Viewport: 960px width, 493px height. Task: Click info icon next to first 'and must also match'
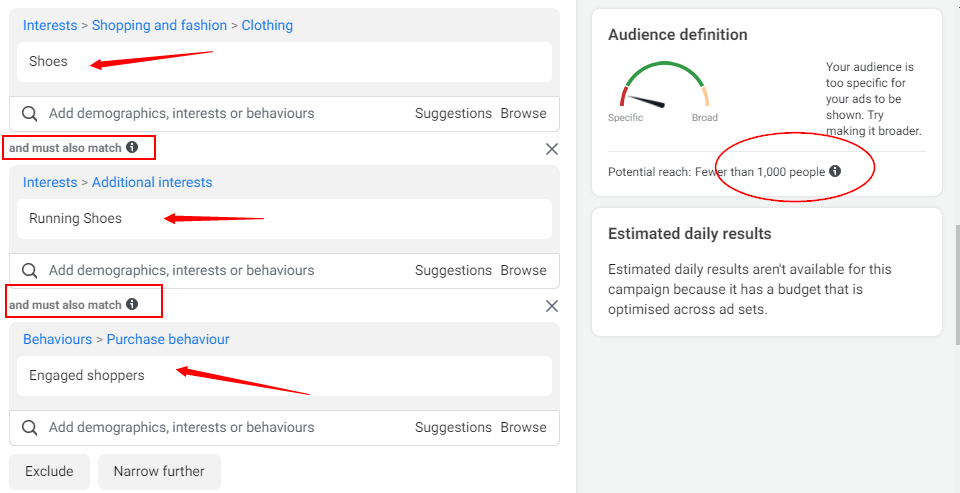tap(132, 148)
